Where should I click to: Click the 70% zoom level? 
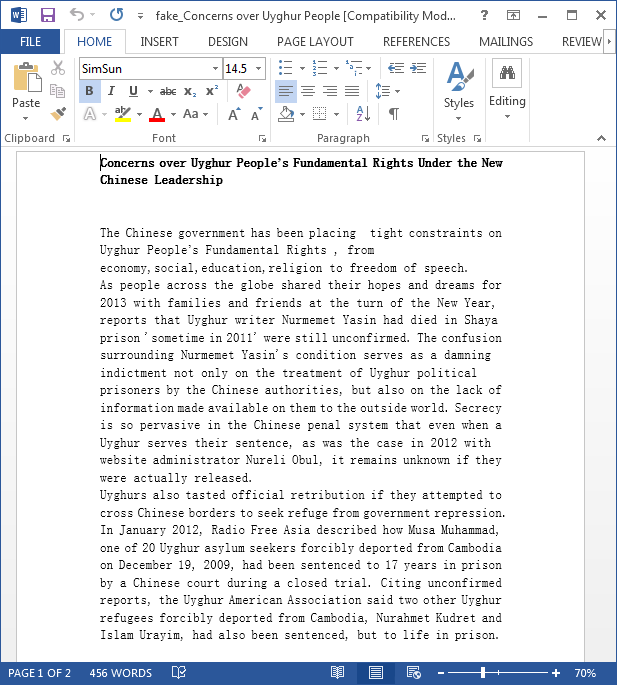pyautogui.click(x=585, y=673)
